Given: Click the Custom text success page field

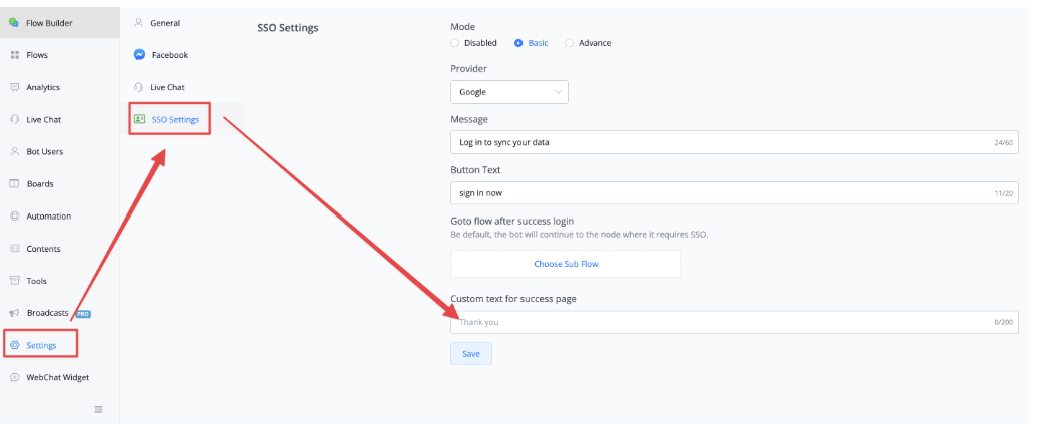Looking at the screenshot, I should 734,322.
